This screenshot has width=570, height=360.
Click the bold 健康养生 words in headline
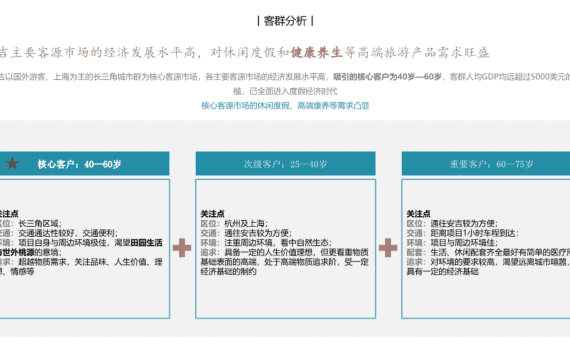[x=316, y=53]
